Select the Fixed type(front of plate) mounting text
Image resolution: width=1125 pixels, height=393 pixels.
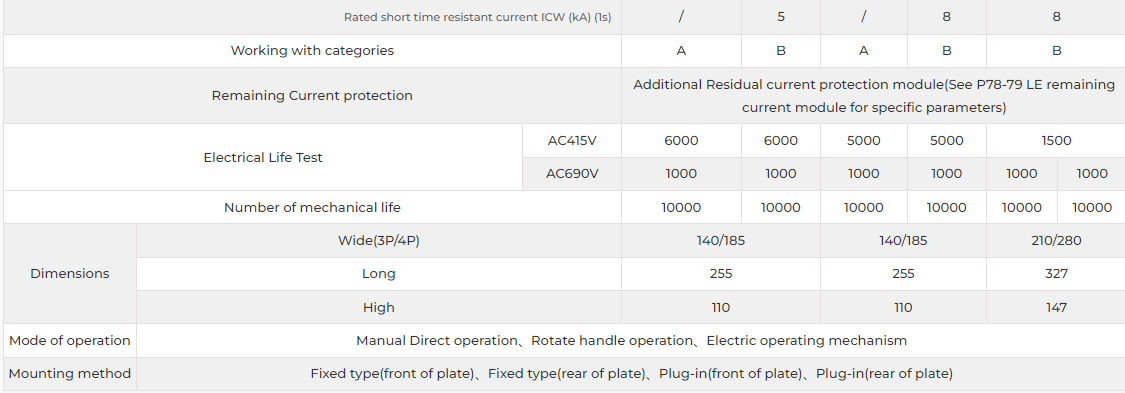[392, 374]
